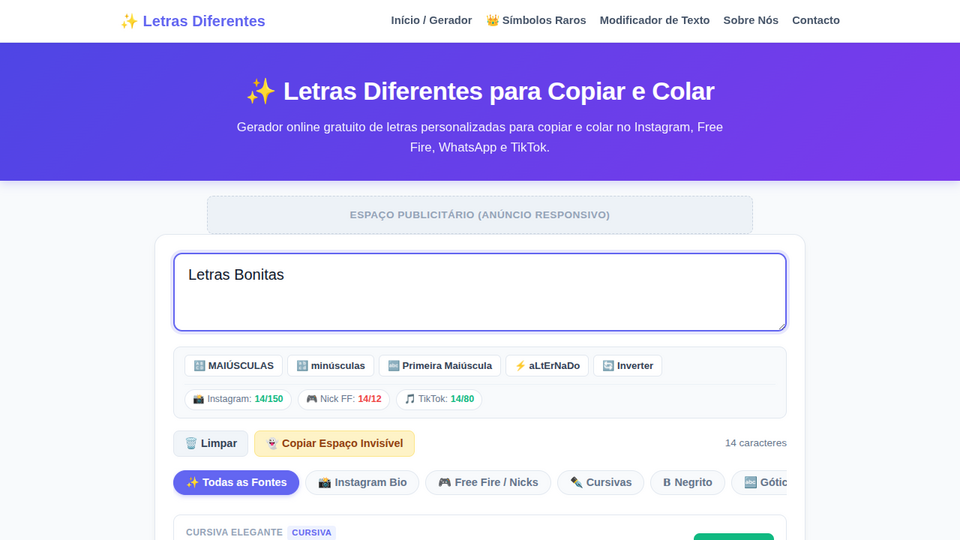
Task: Click the CURSIVA ELEGANTE font label
Action: tap(234, 533)
